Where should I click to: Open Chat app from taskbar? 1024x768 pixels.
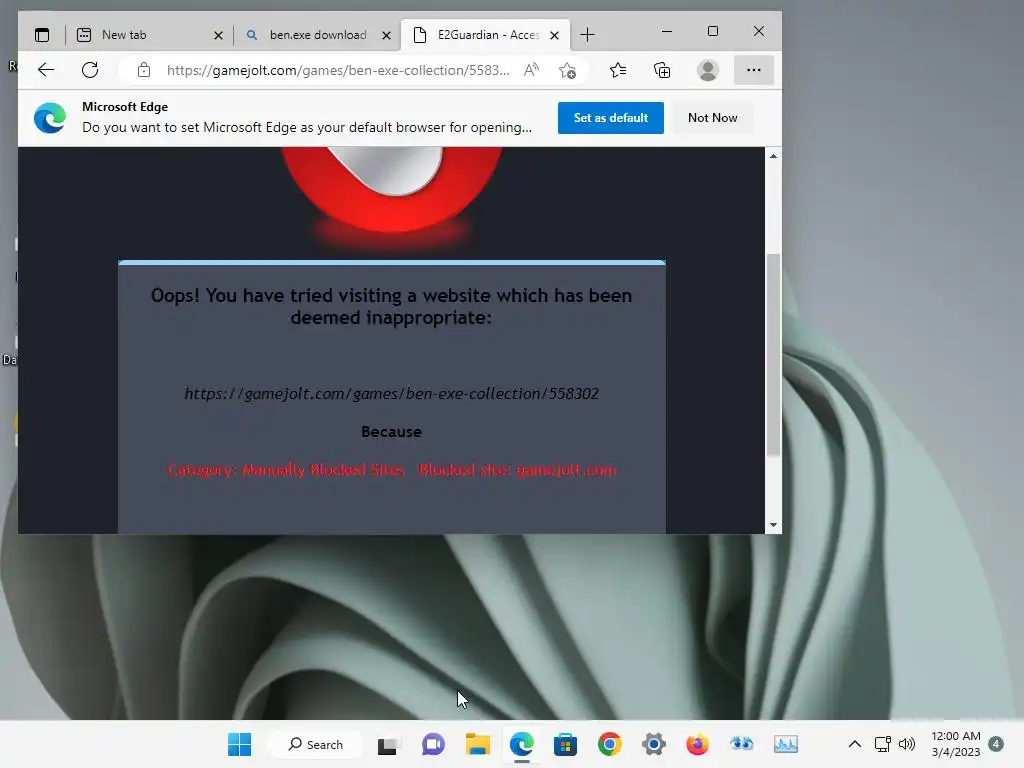[x=433, y=744]
